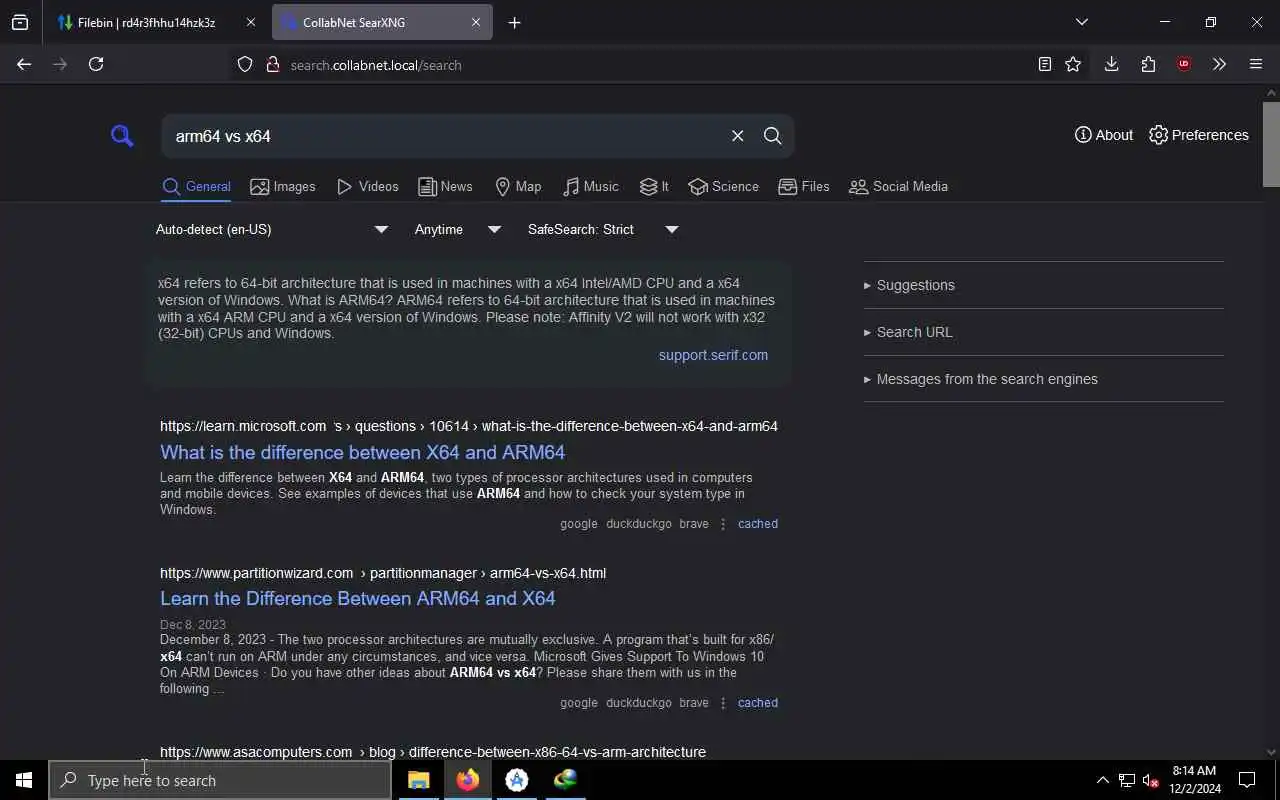This screenshot has width=1280, height=800.
Task: Open cached version of Microsoft result
Action: (757, 524)
